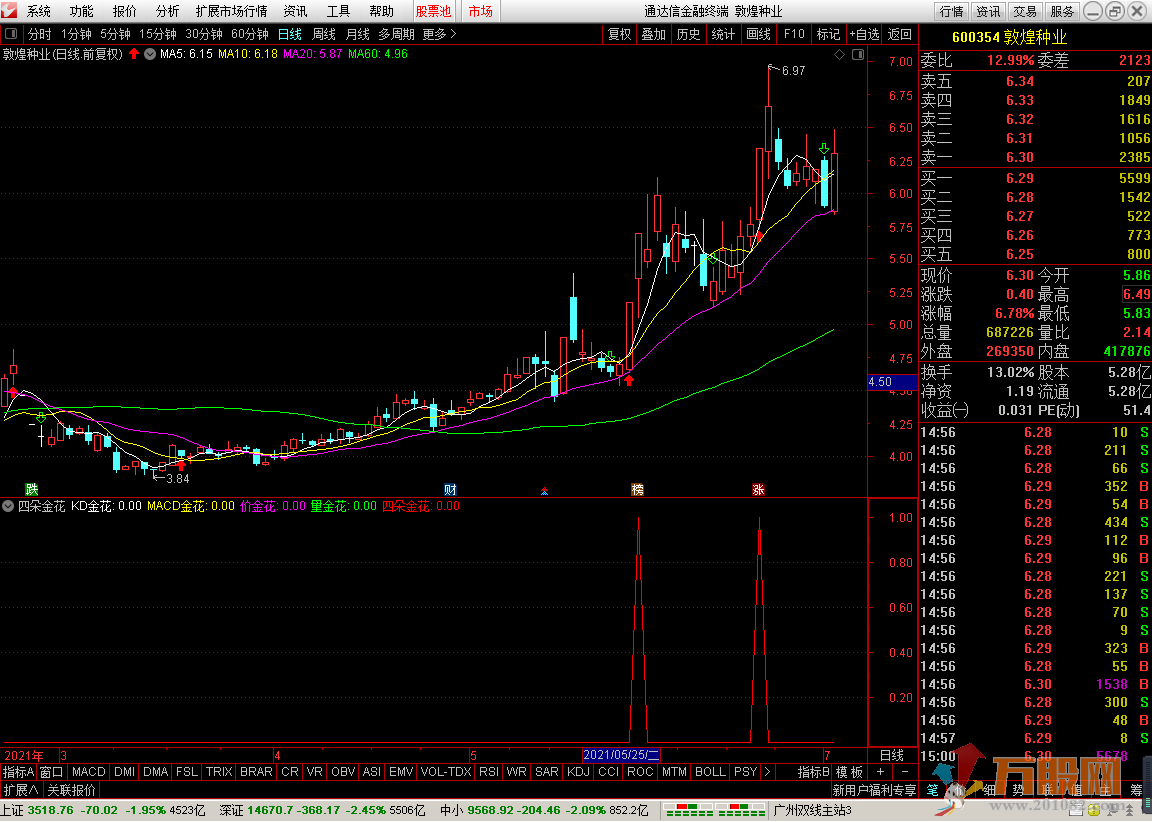
Task: Click the 指标B selector
Action: click(813, 771)
